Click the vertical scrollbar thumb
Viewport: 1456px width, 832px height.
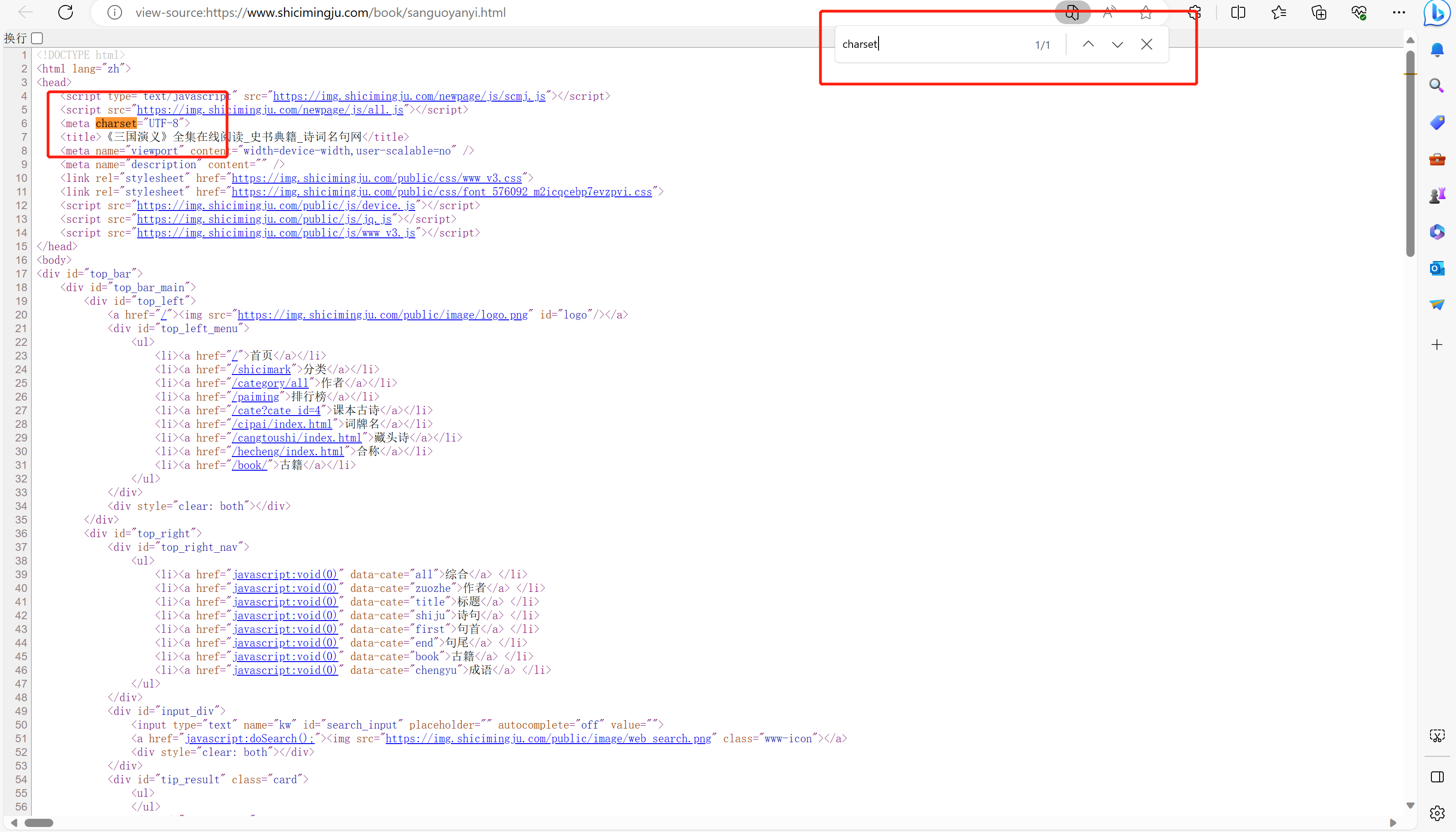click(1410, 154)
